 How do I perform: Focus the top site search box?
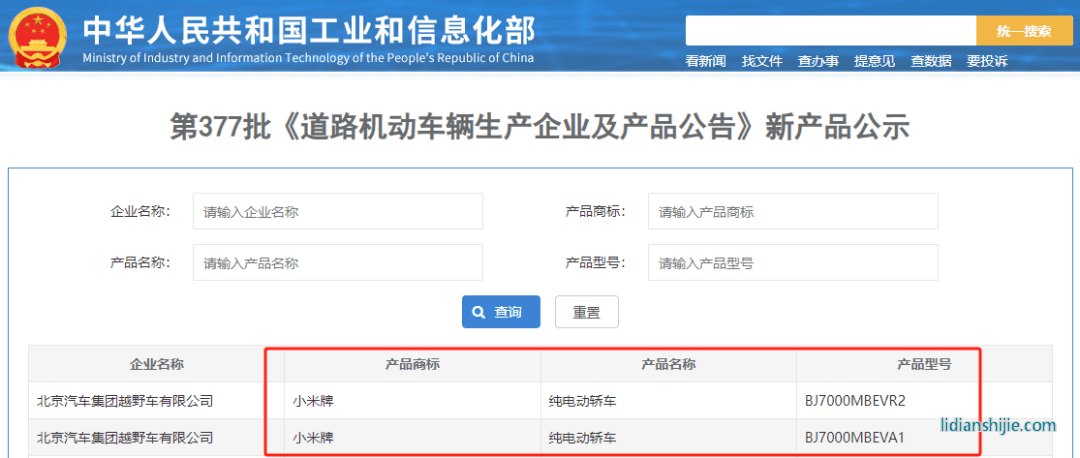(x=830, y=31)
